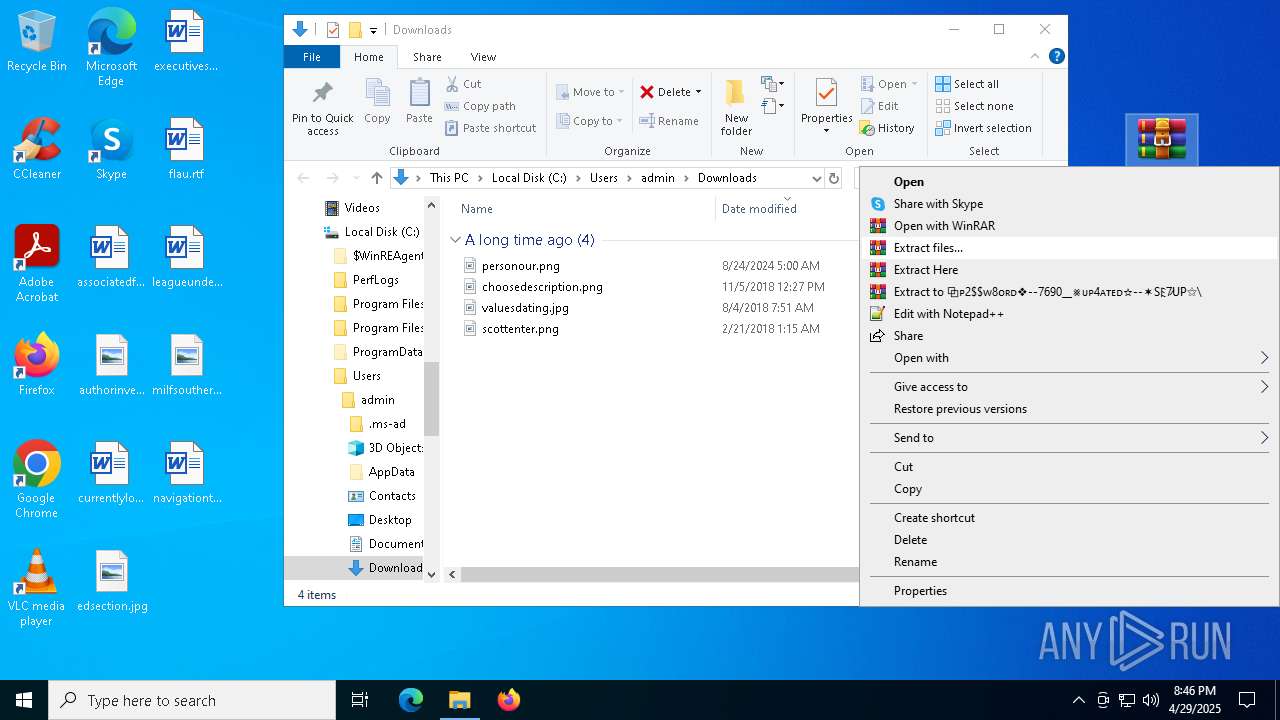
Task: Choose Extract Here from context menu
Action: click(1069, 270)
